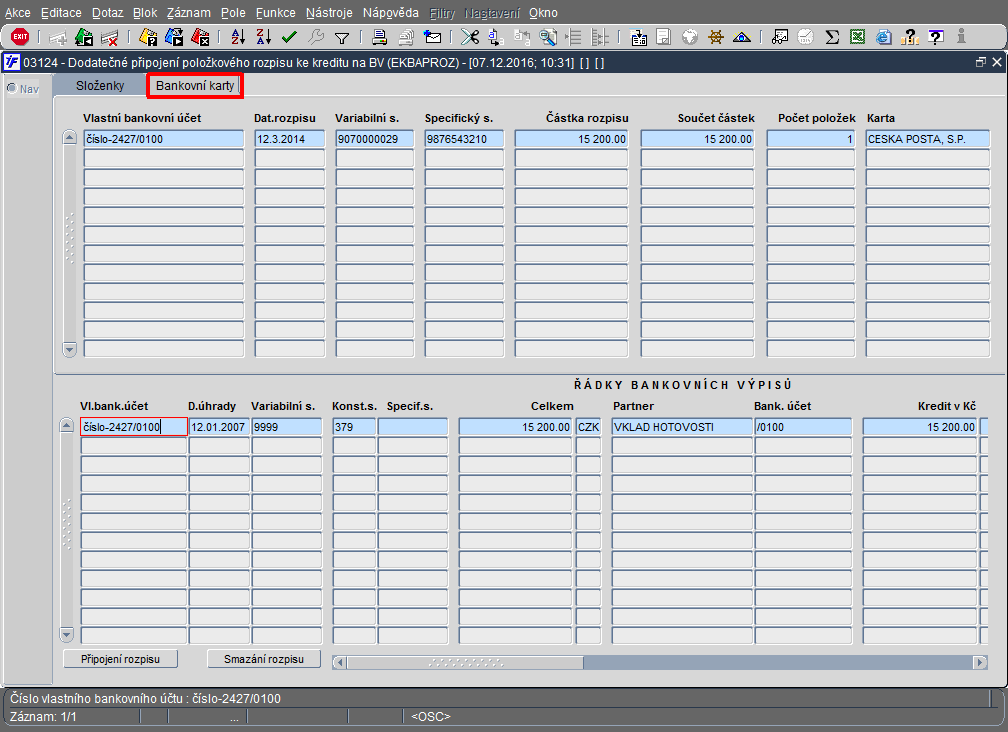Click the ship's wheel toolbar icon
Screen dimensions: 1008x732
click(x=716, y=37)
